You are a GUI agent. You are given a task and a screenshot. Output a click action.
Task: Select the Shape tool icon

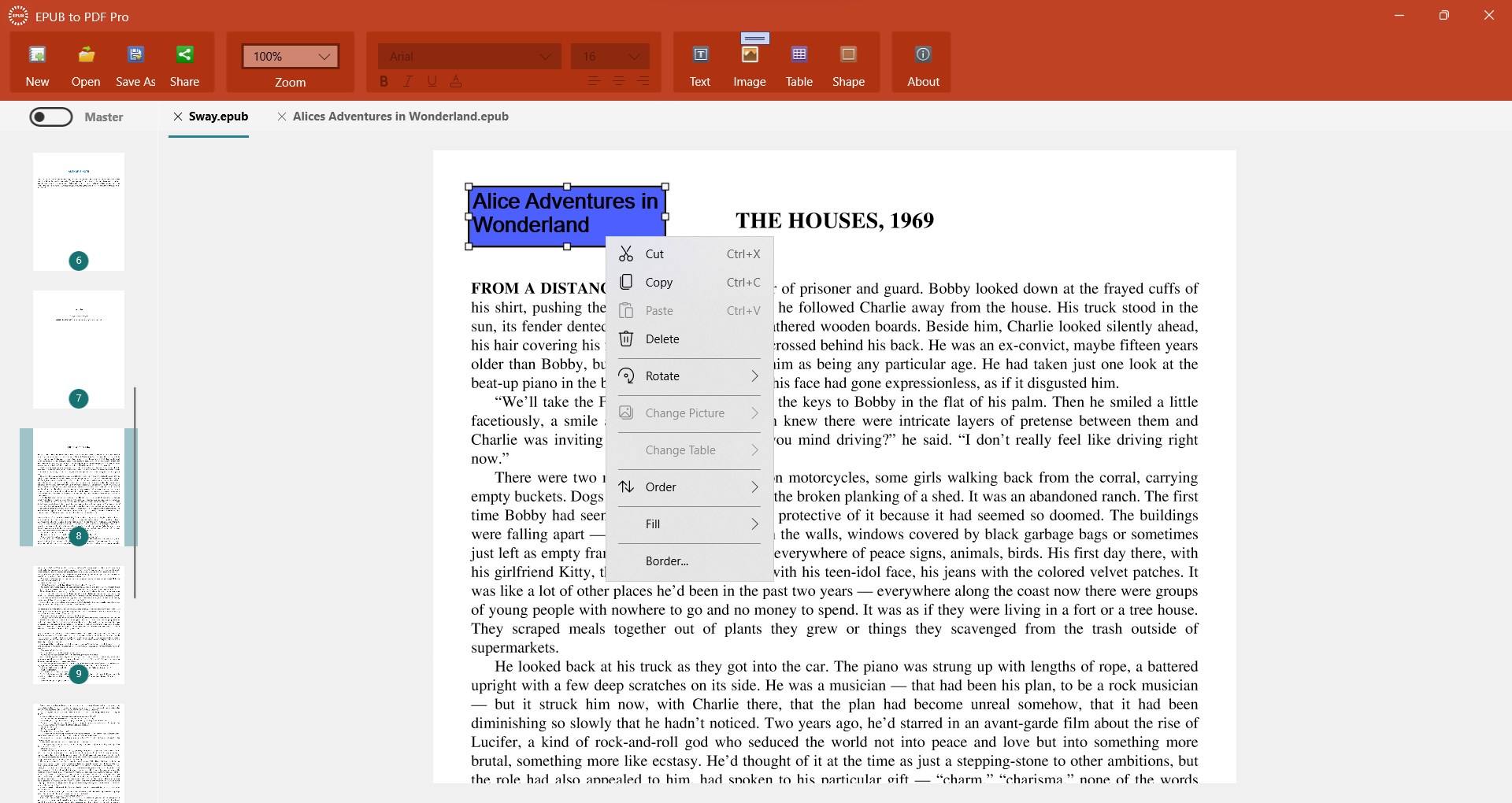848,54
